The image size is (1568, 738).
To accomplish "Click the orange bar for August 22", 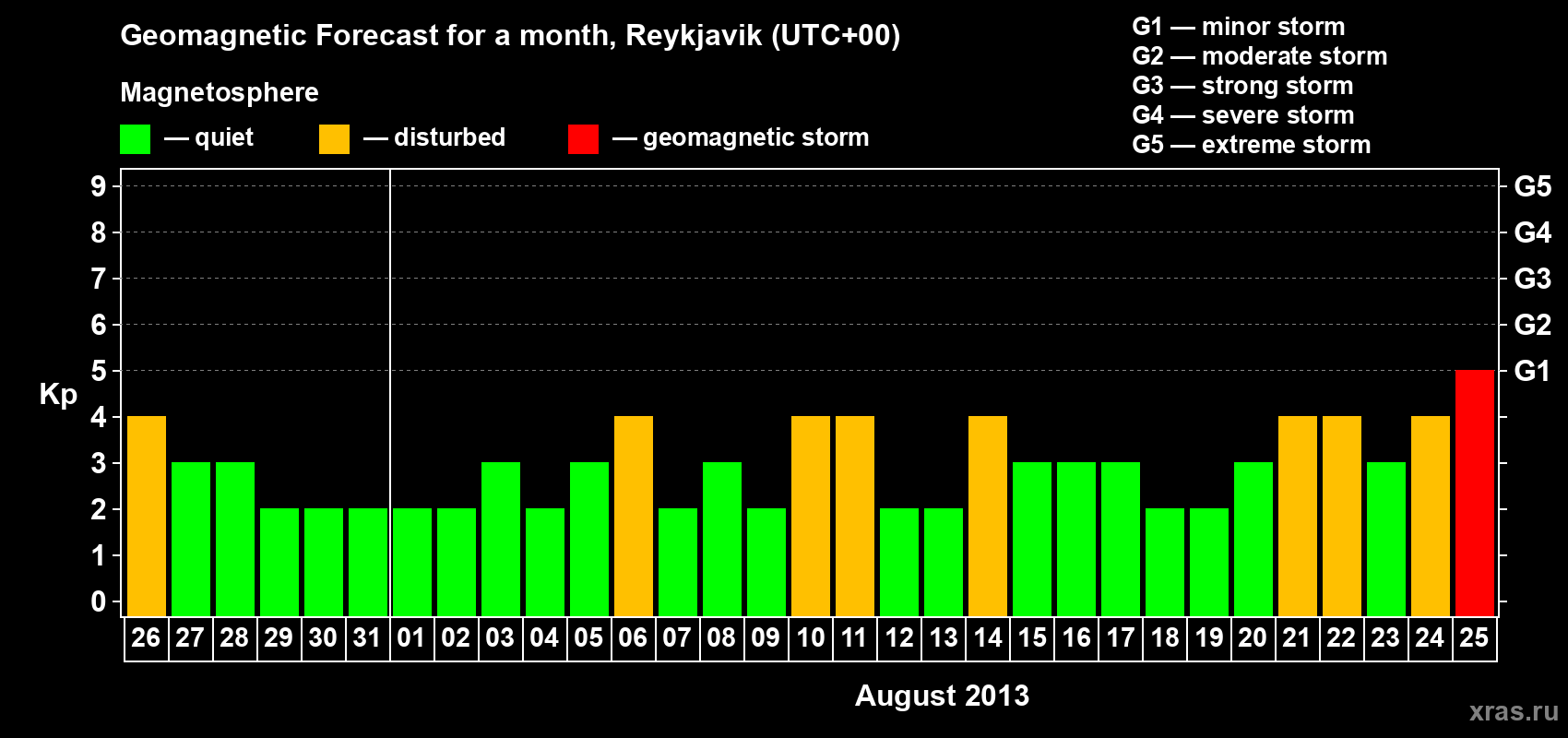I will point(1342,516).
